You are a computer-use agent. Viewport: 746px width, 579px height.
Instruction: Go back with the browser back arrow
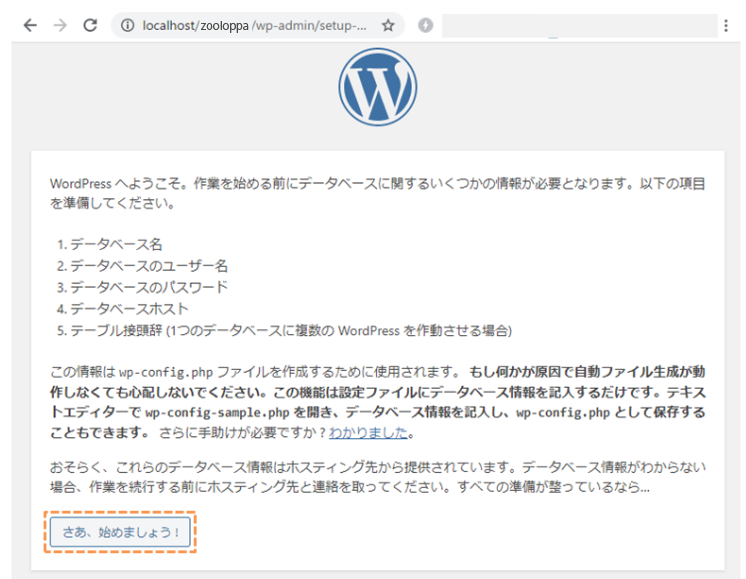tap(30, 25)
